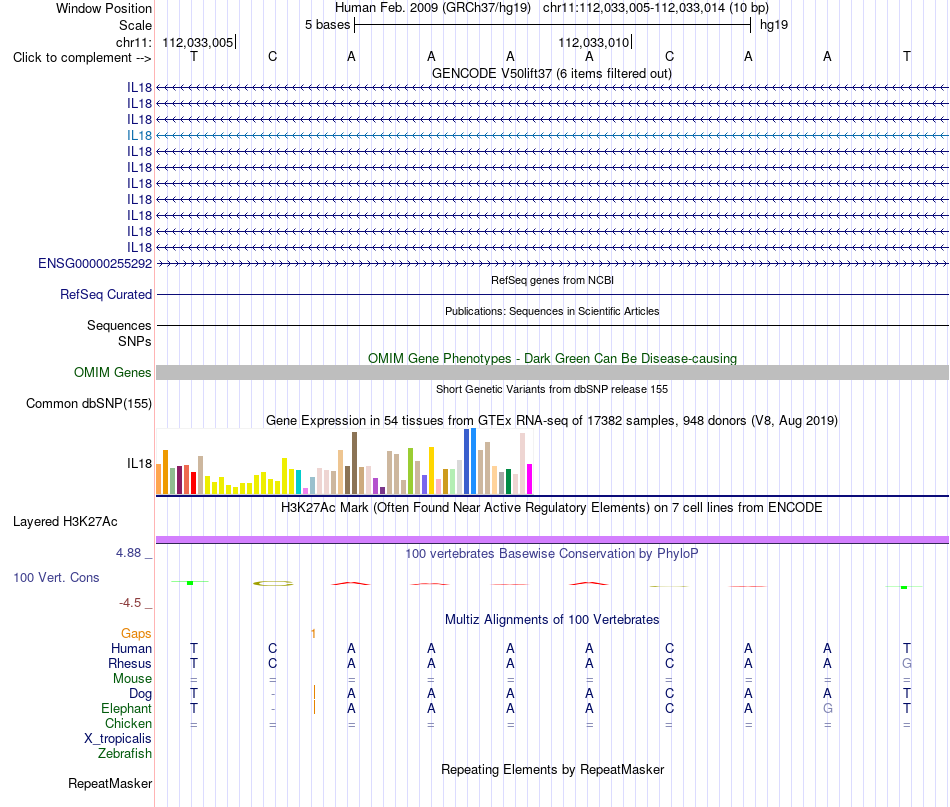This screenshot has height=807, width=950.
Task: Open the Common dbSNP(155) track label
Action: pyautogui.click(x=89, y=404)
